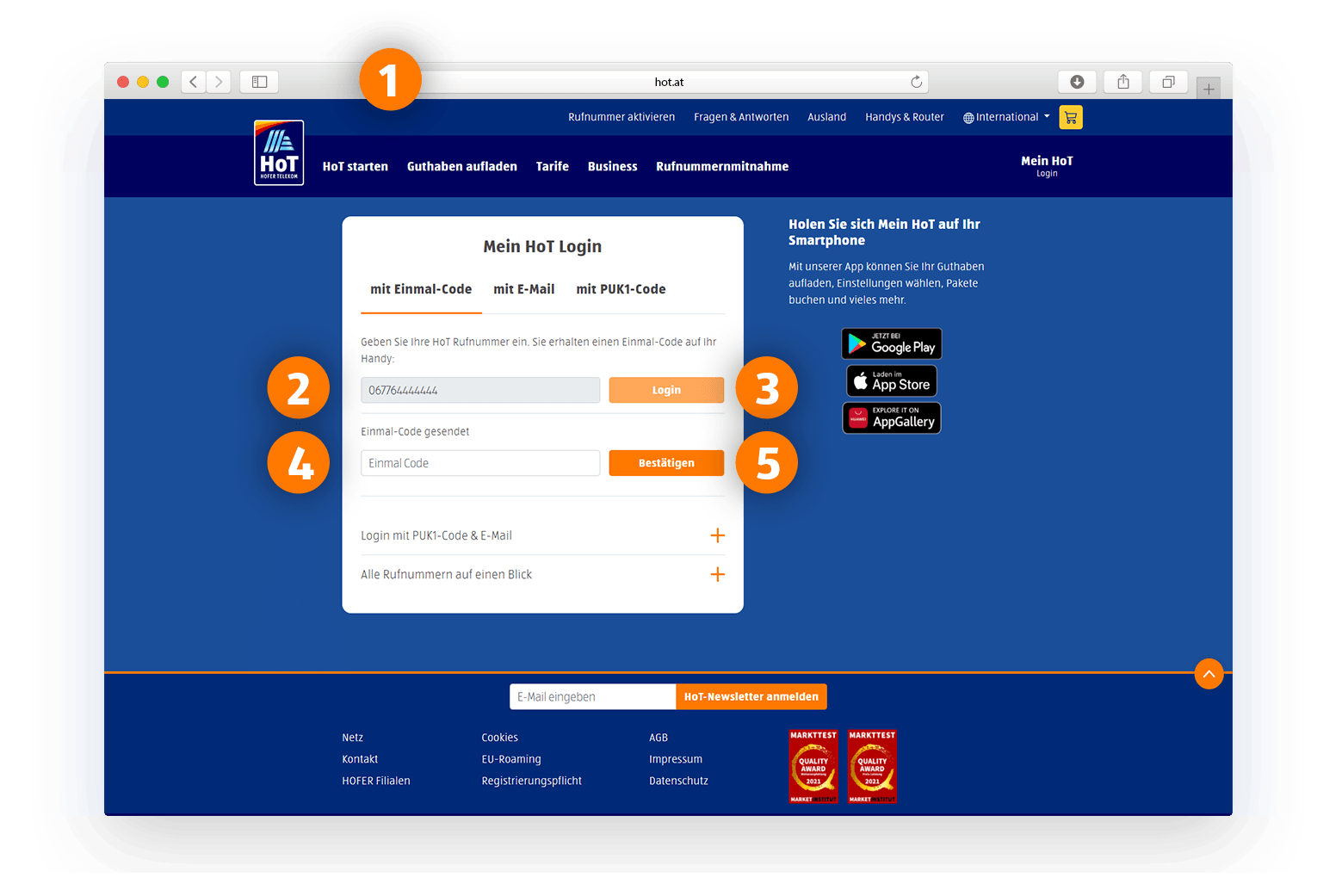Click the E-Mail eingeben newsletter field

(x=593, y=697)
